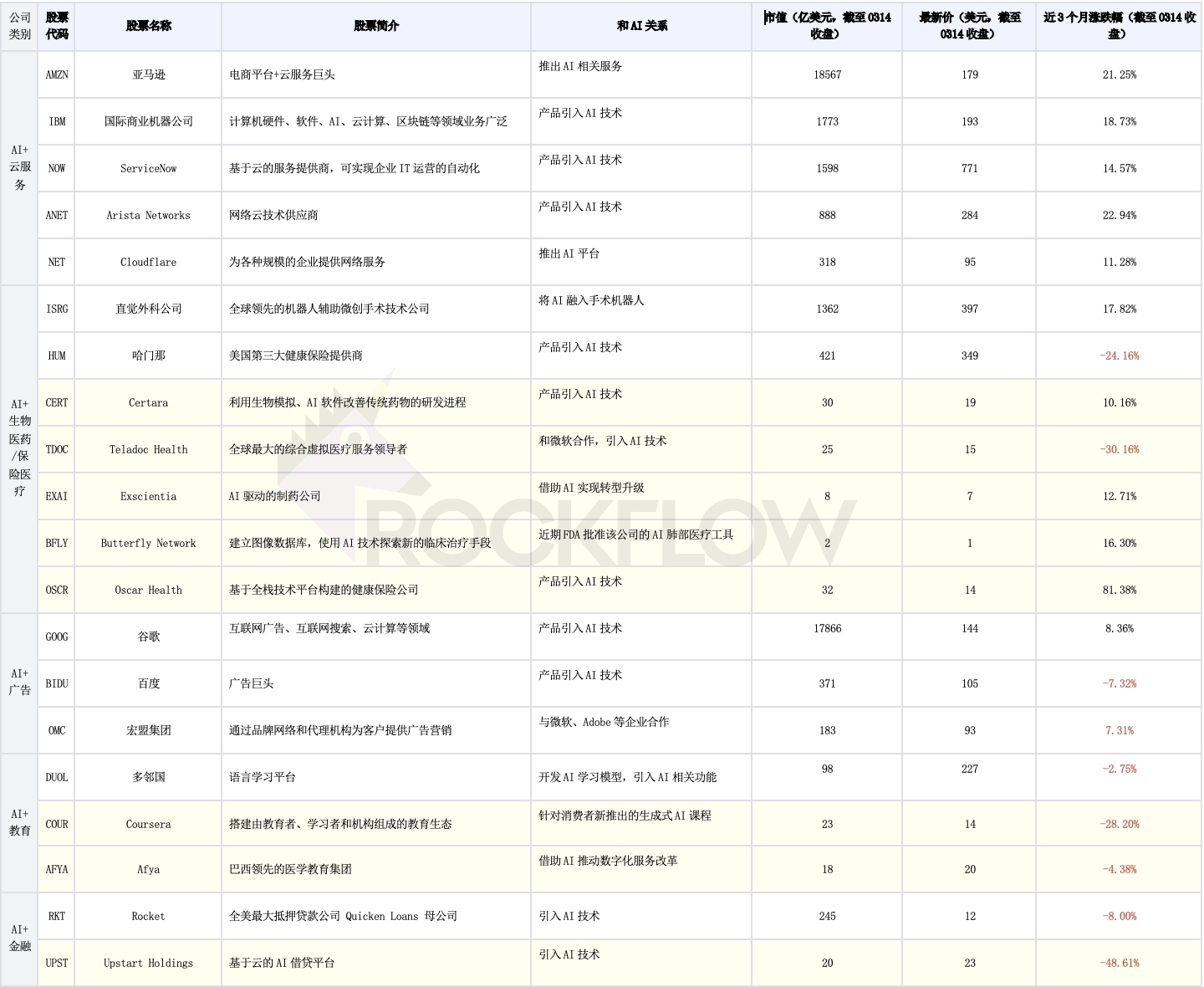Click the 81.38% change cell
The image size is (1204, 987).
(x=1119, y=590)
